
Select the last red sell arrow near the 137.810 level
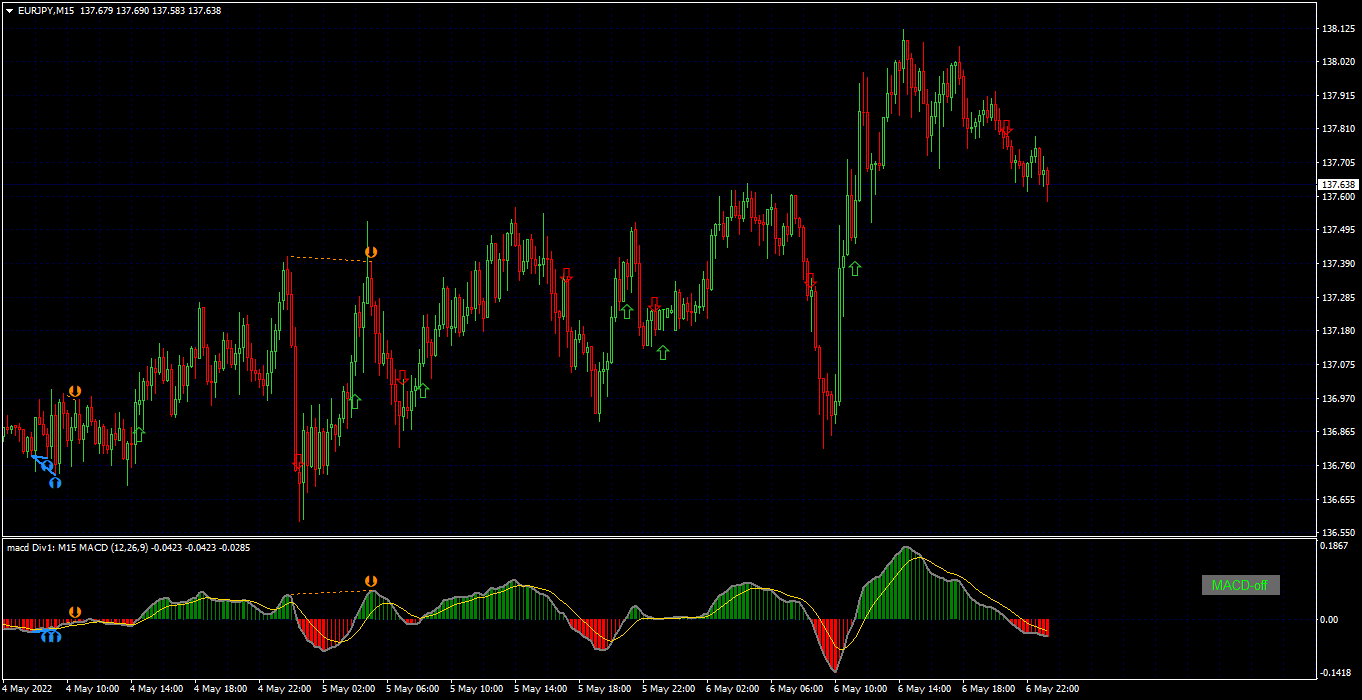tap(1007, 127)
